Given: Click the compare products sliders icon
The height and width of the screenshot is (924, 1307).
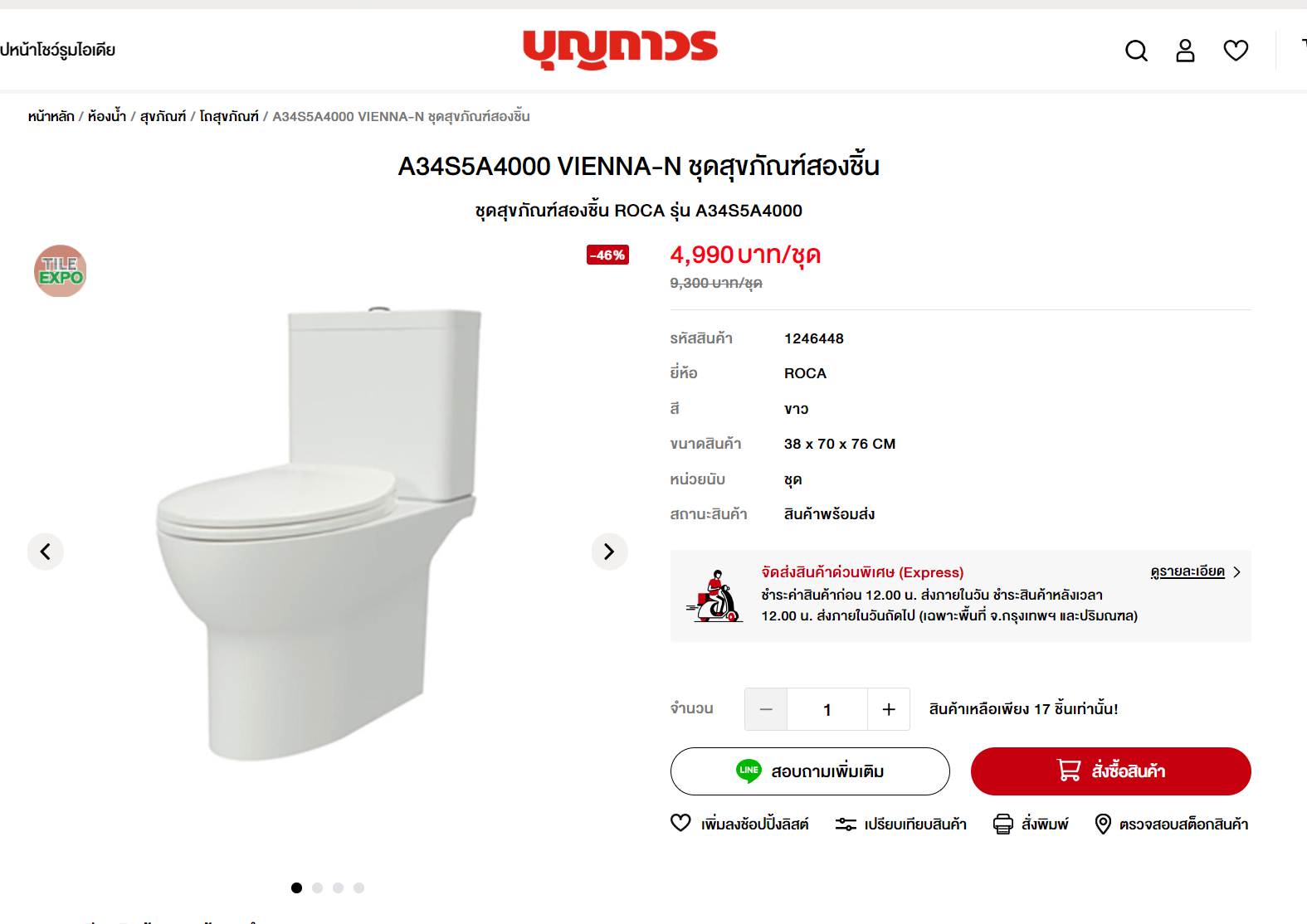Looking at the screenshot, I should (x=846, y=824).
